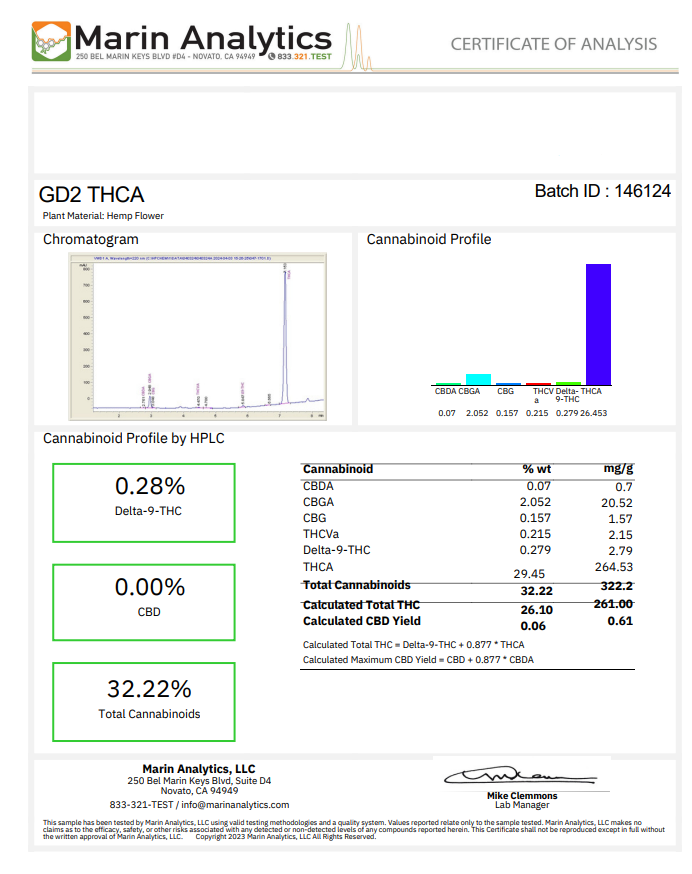Open the chromatogram plot image
This screenshot has width=692, height=874.
(x=197, y=337)
